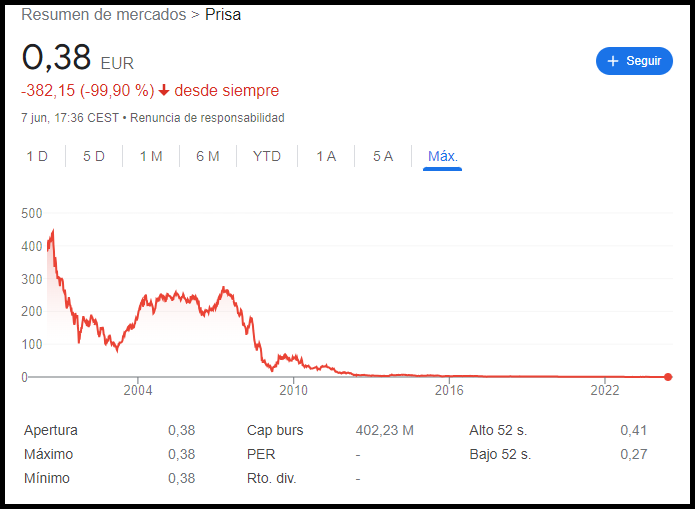The height and width of the screenshot is (512, 695).
Task: Switch chart to 1 A range
Action: [326, 156]
